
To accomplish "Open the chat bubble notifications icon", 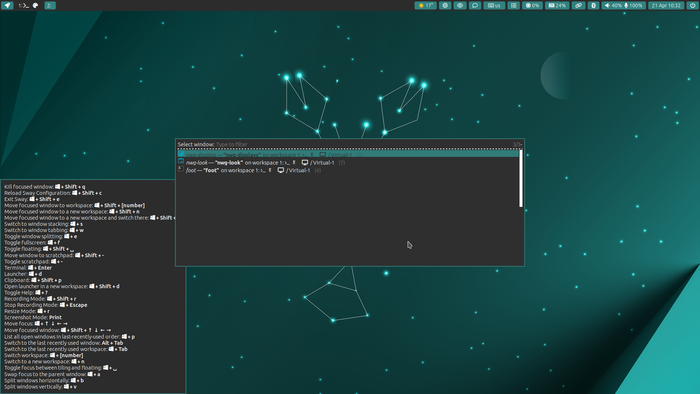I will click(x=475, y=5).
